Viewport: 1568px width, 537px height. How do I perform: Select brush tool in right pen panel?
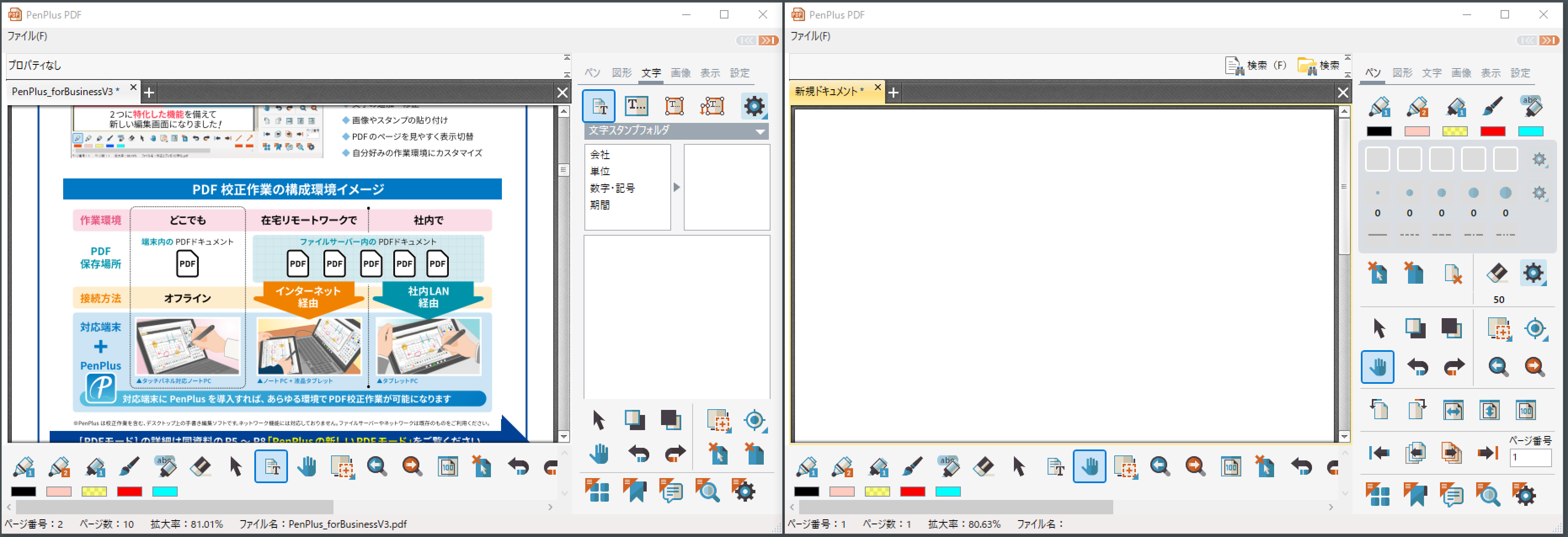1493,107
